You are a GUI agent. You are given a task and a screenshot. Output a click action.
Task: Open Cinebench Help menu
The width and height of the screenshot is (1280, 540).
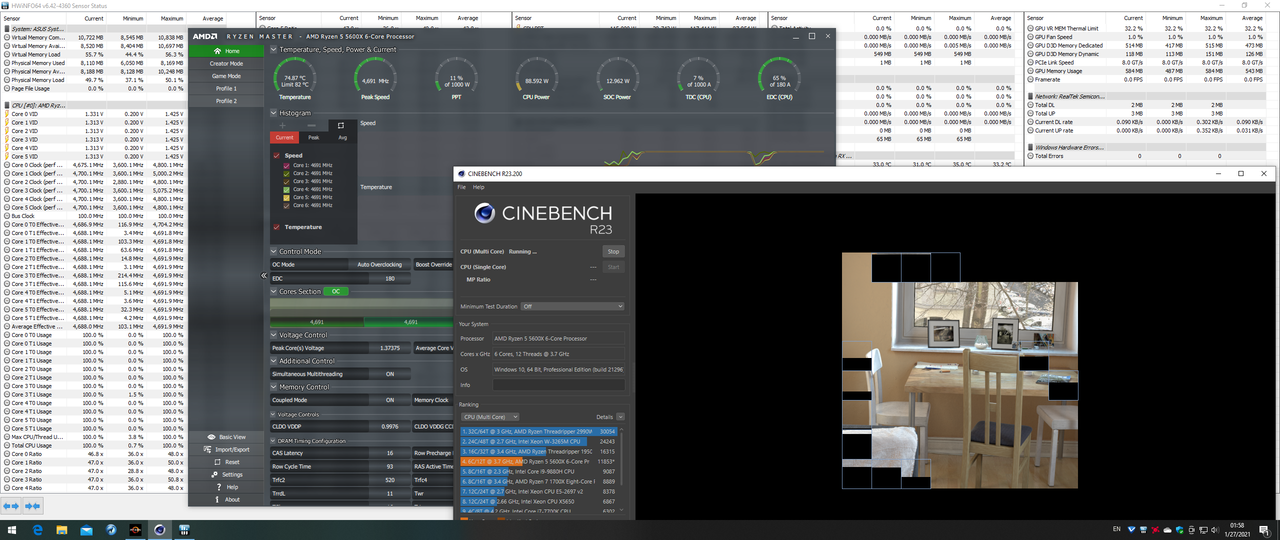tap(479, 187)
